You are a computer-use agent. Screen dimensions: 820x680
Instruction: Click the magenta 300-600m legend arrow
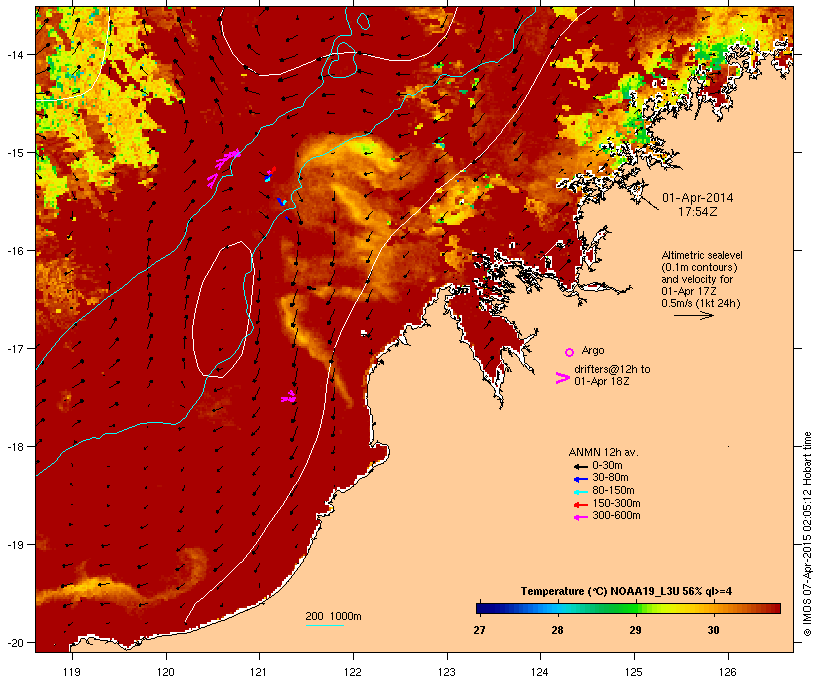coord(580,517)
